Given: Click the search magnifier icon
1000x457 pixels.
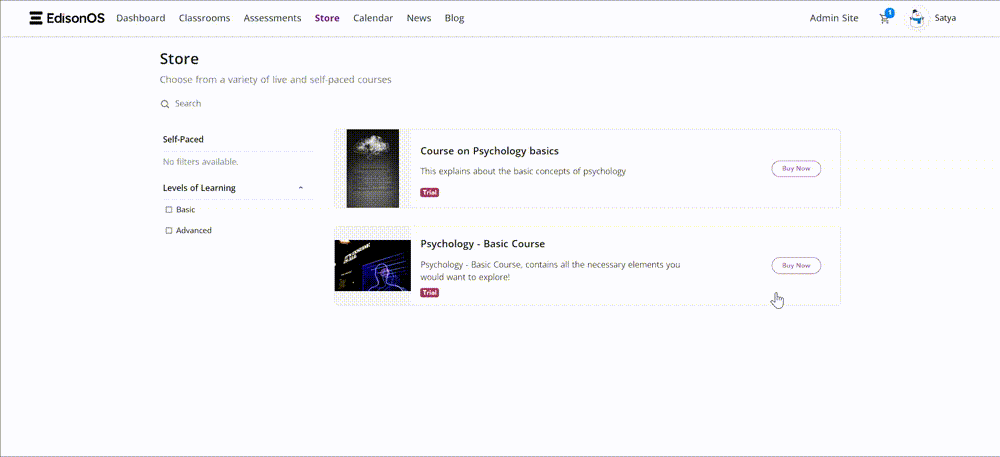Looking at the screenshot, I should [165, 104].
